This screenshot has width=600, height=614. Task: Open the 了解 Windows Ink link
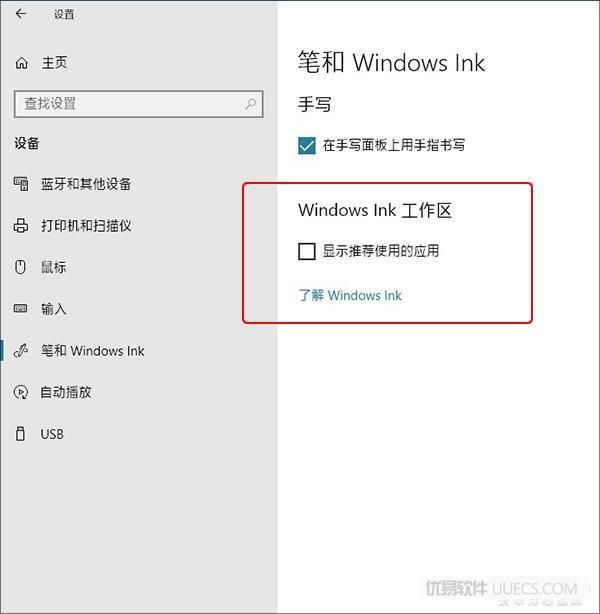[x=350, y=295]
